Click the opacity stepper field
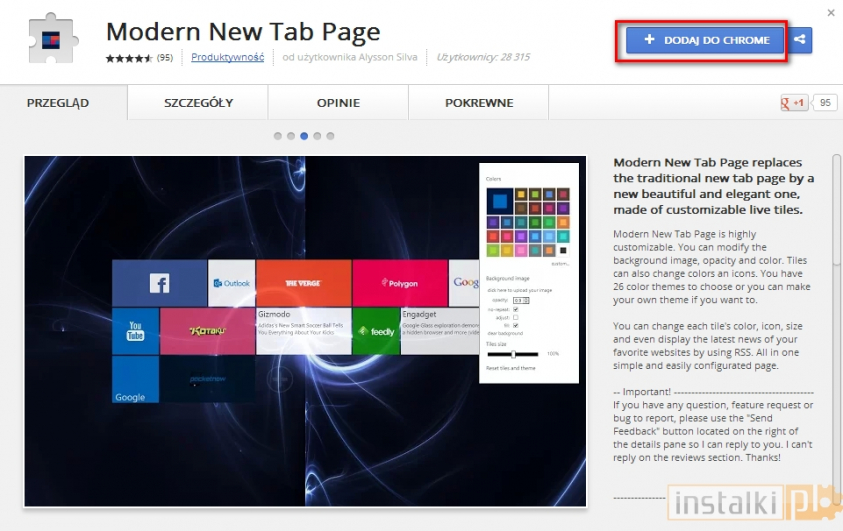Screen dimensions: 843x531 click(521, 299)
